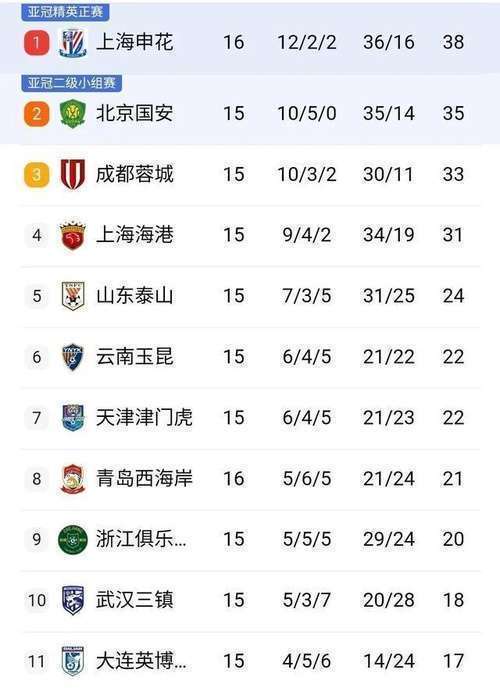Click the green Beijing Guoan badge
Viewport: 500px width, 691px height.
73,114
